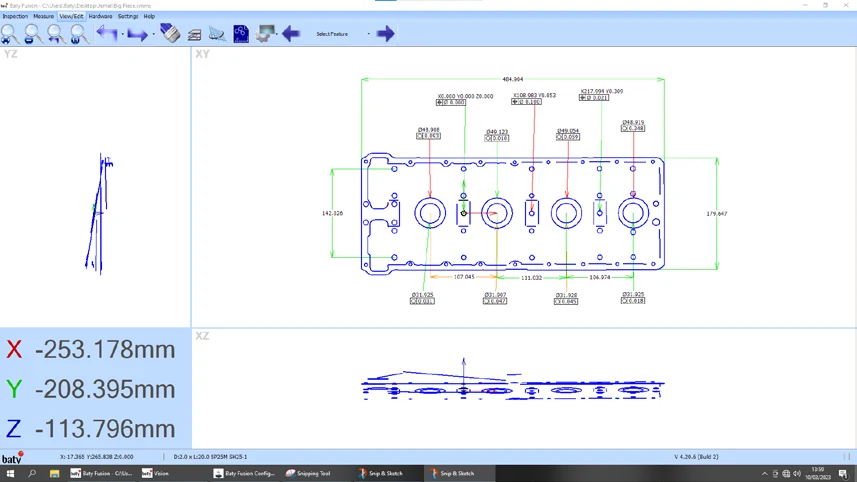Click the 106.974 spacing dimension

click(x=600, y=278)
